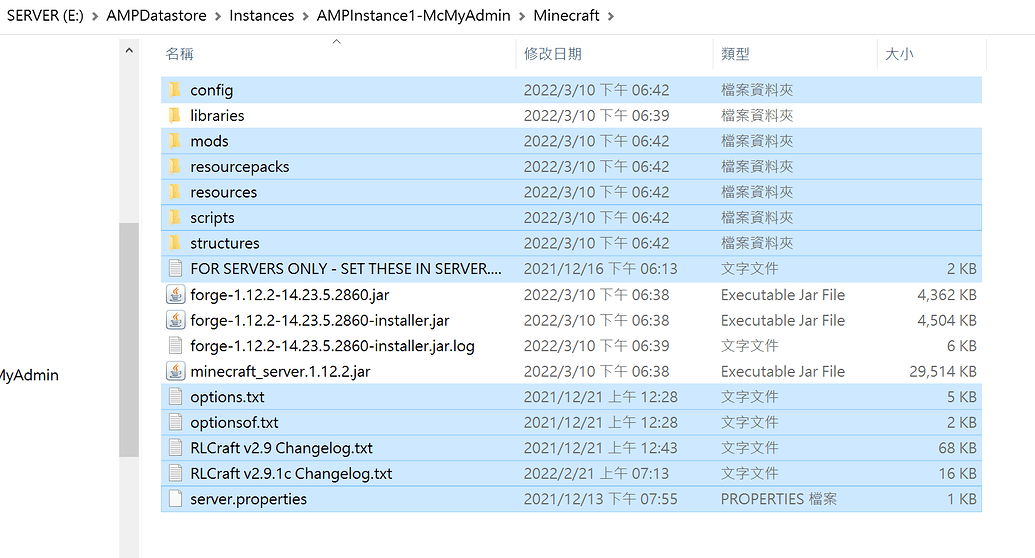This screenshot has height=558, width=1035.
Task: Click the 2021/12/16 下午 06:13 date cell
Action: pos(601,269)
